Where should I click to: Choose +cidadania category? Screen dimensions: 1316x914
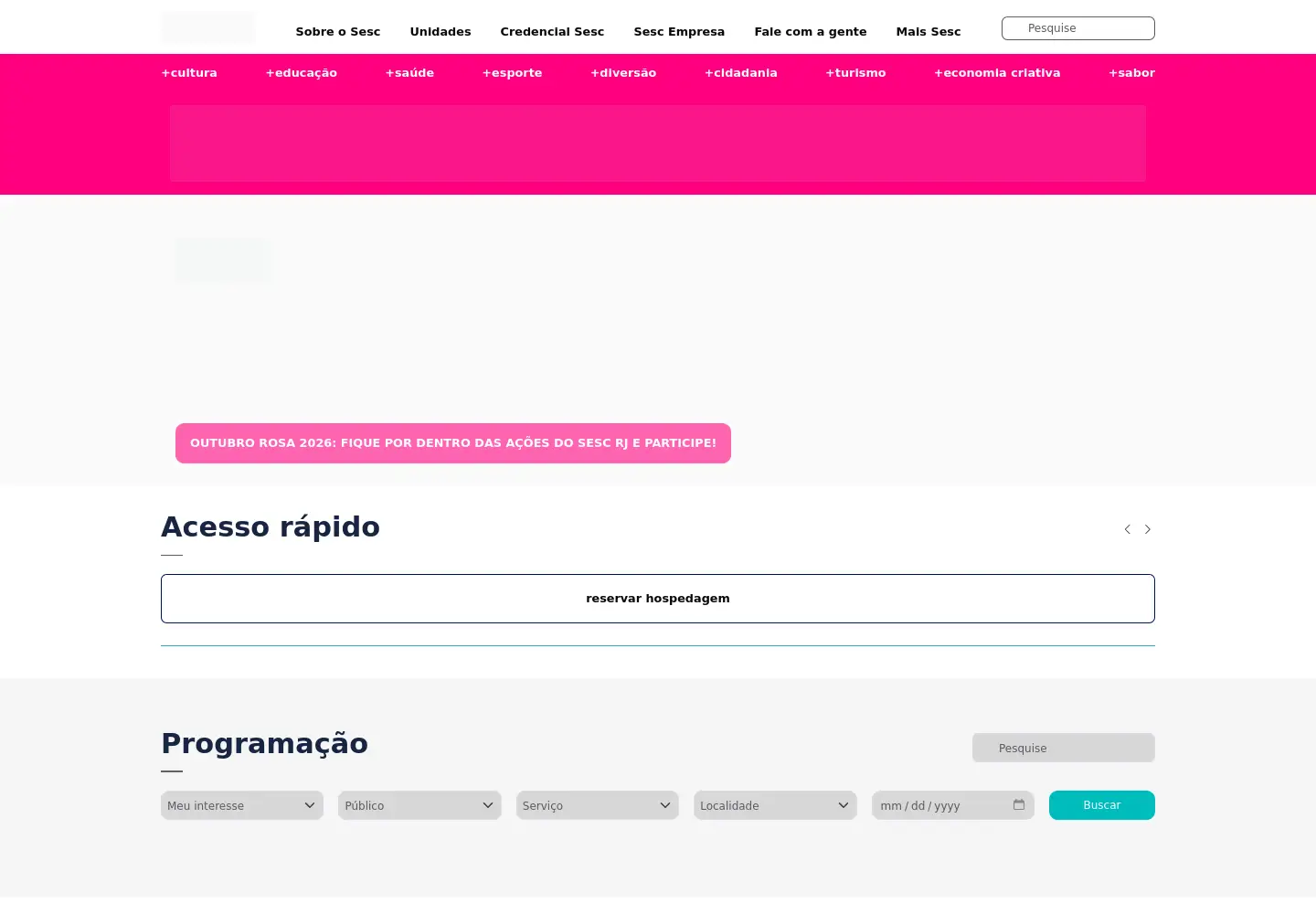point(741,73)
